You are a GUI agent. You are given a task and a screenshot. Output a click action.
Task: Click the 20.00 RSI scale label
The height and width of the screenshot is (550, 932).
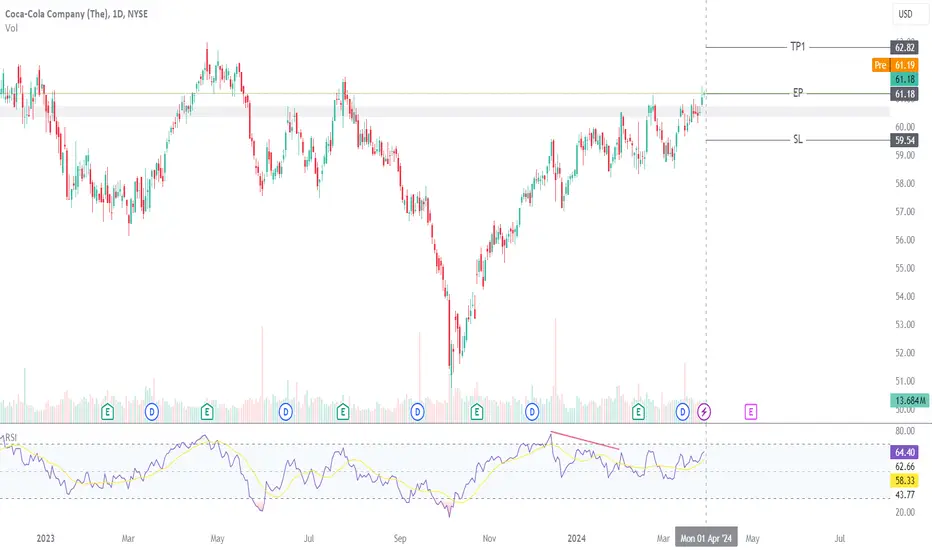pos(905,512)
